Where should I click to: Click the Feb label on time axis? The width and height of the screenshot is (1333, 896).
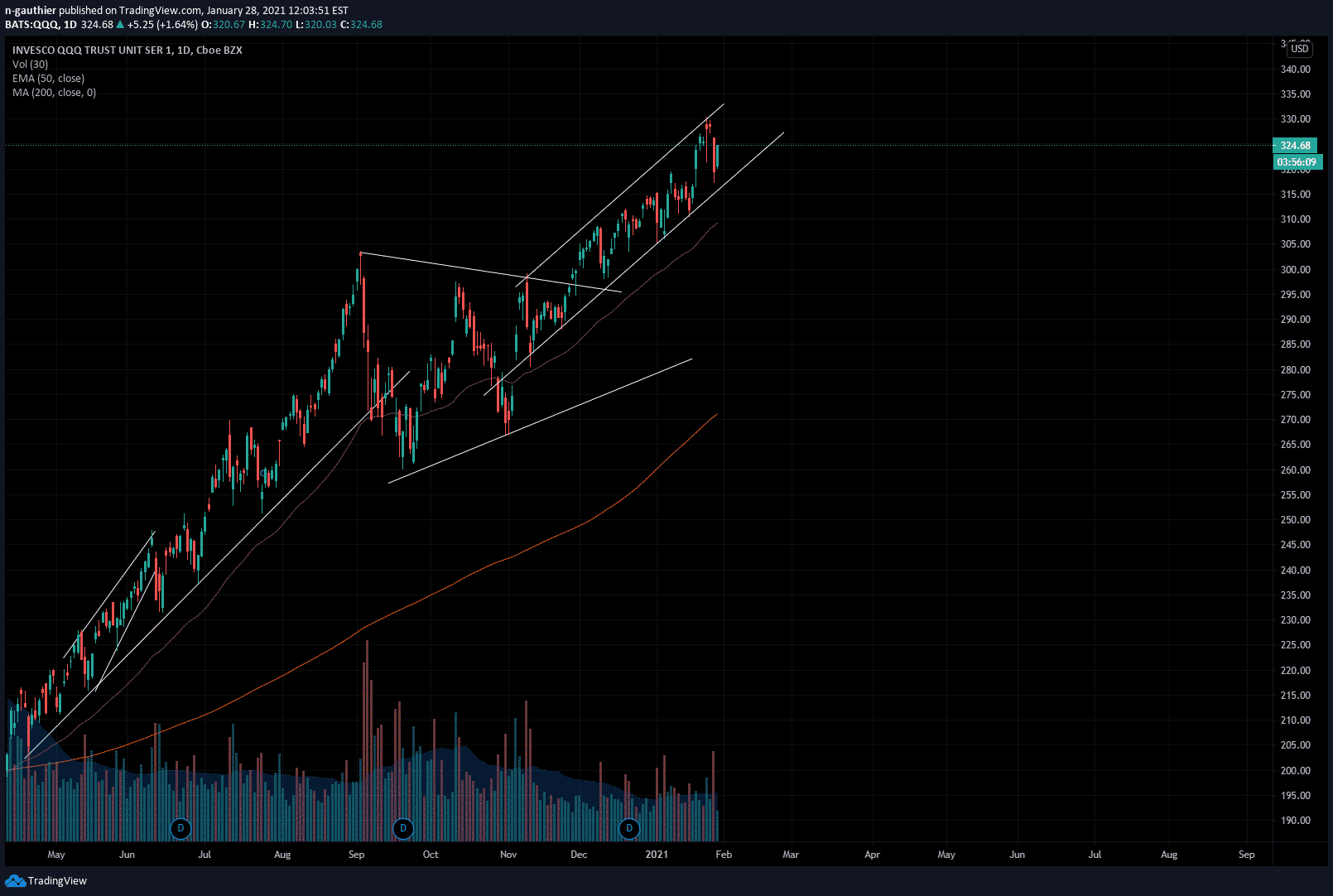pyautogui.click(x=724, y=855)
